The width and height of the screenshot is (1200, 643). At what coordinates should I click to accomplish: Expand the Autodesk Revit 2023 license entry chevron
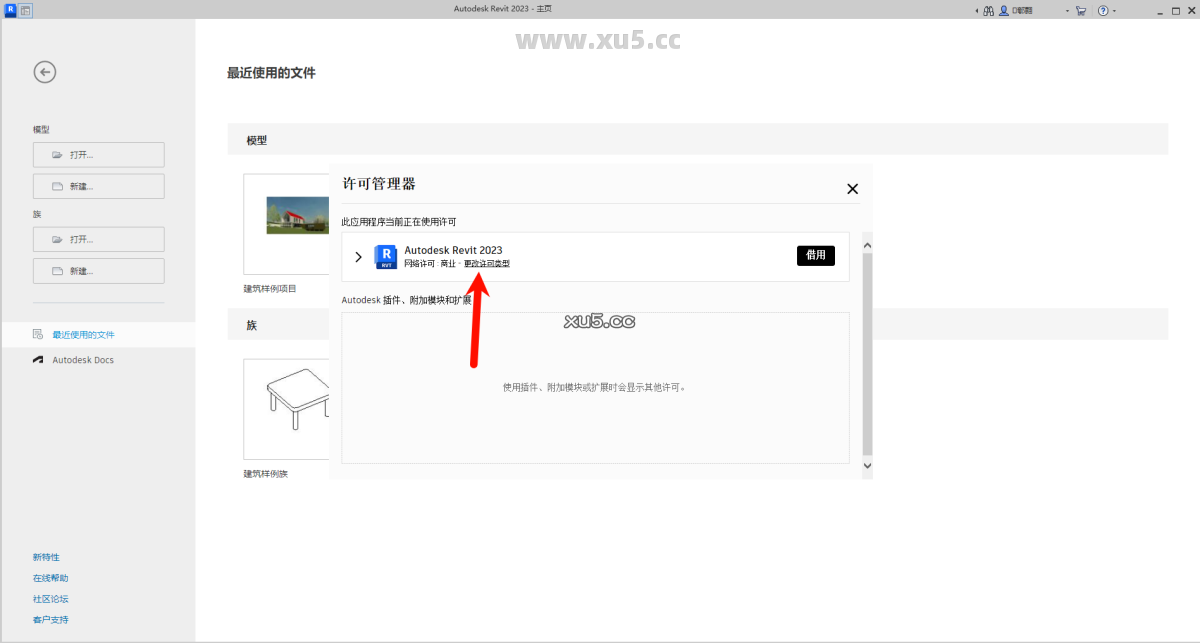[x=358, y=256]
